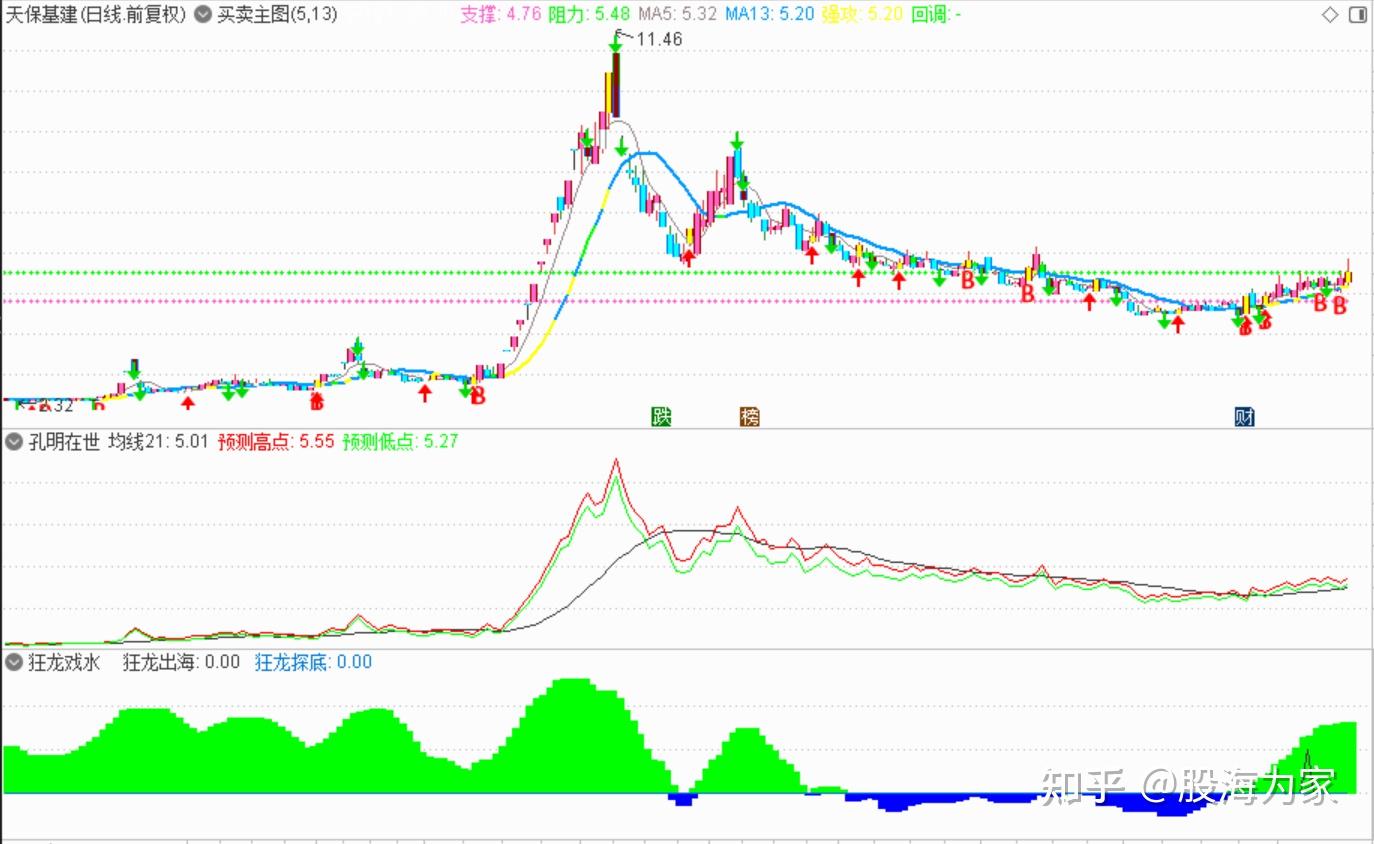Open the green 跌 event marker
The height and width of the screenshot is (844, 1374).
coord(661,416)
